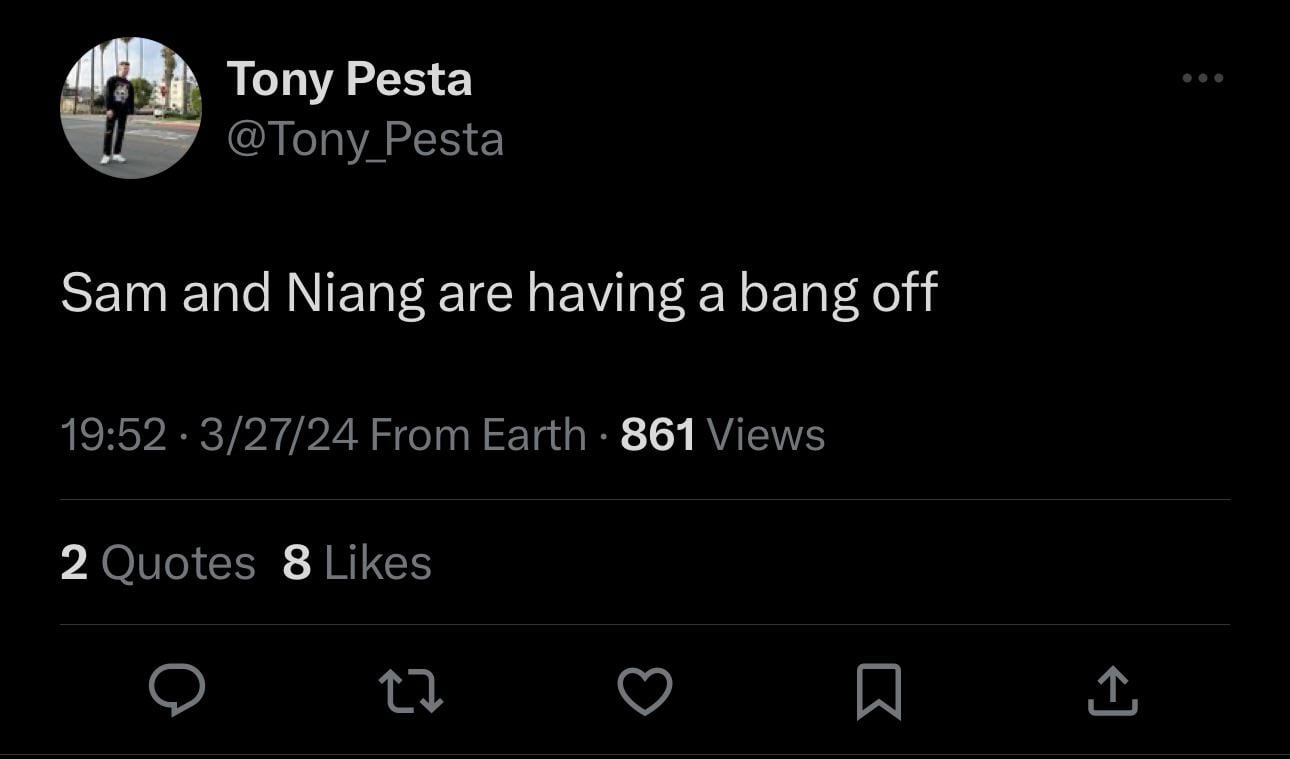Screen dimensions: 1290x759
Task: Bookmark this tweet
Action: pyautogui.click(x=879, y=691)
